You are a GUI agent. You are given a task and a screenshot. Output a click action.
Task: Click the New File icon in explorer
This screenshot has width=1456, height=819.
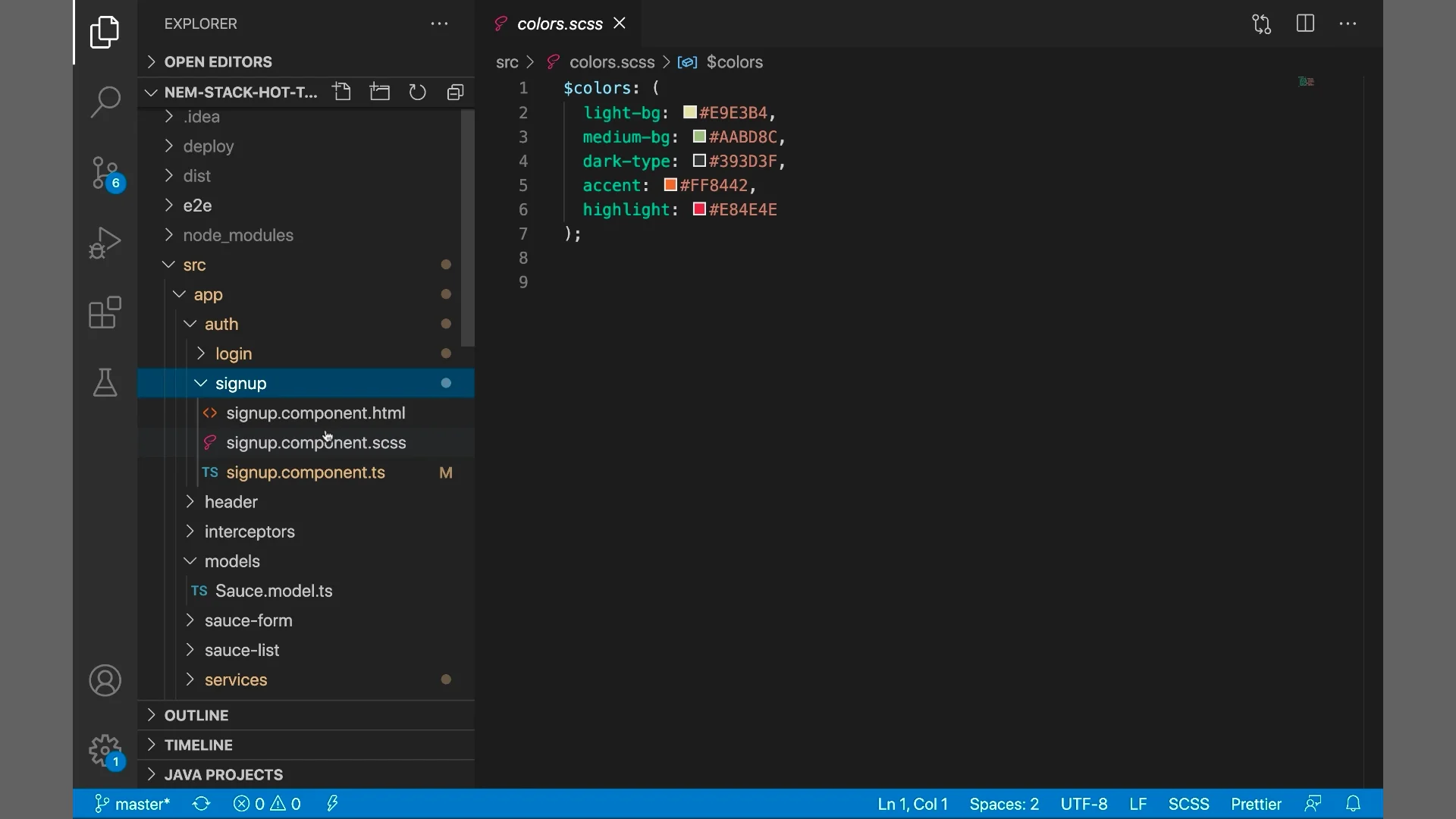[342, 93]
